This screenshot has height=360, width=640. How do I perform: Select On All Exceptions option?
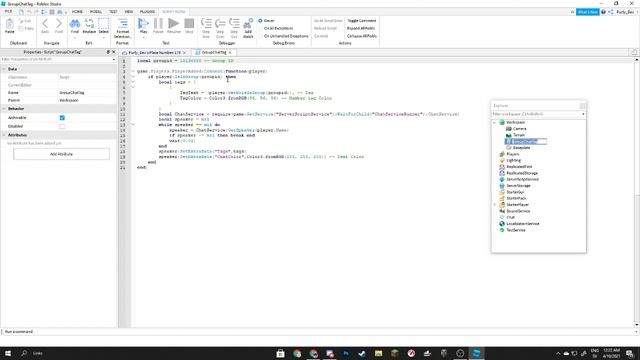coord(276,28)
